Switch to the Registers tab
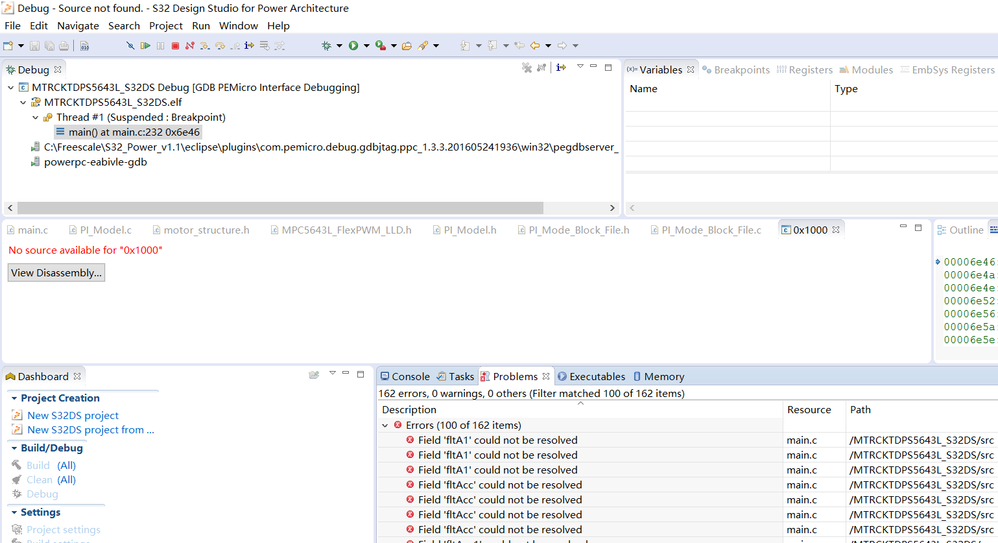The height and width of the screenshot is (543, 998). (805, 70)
